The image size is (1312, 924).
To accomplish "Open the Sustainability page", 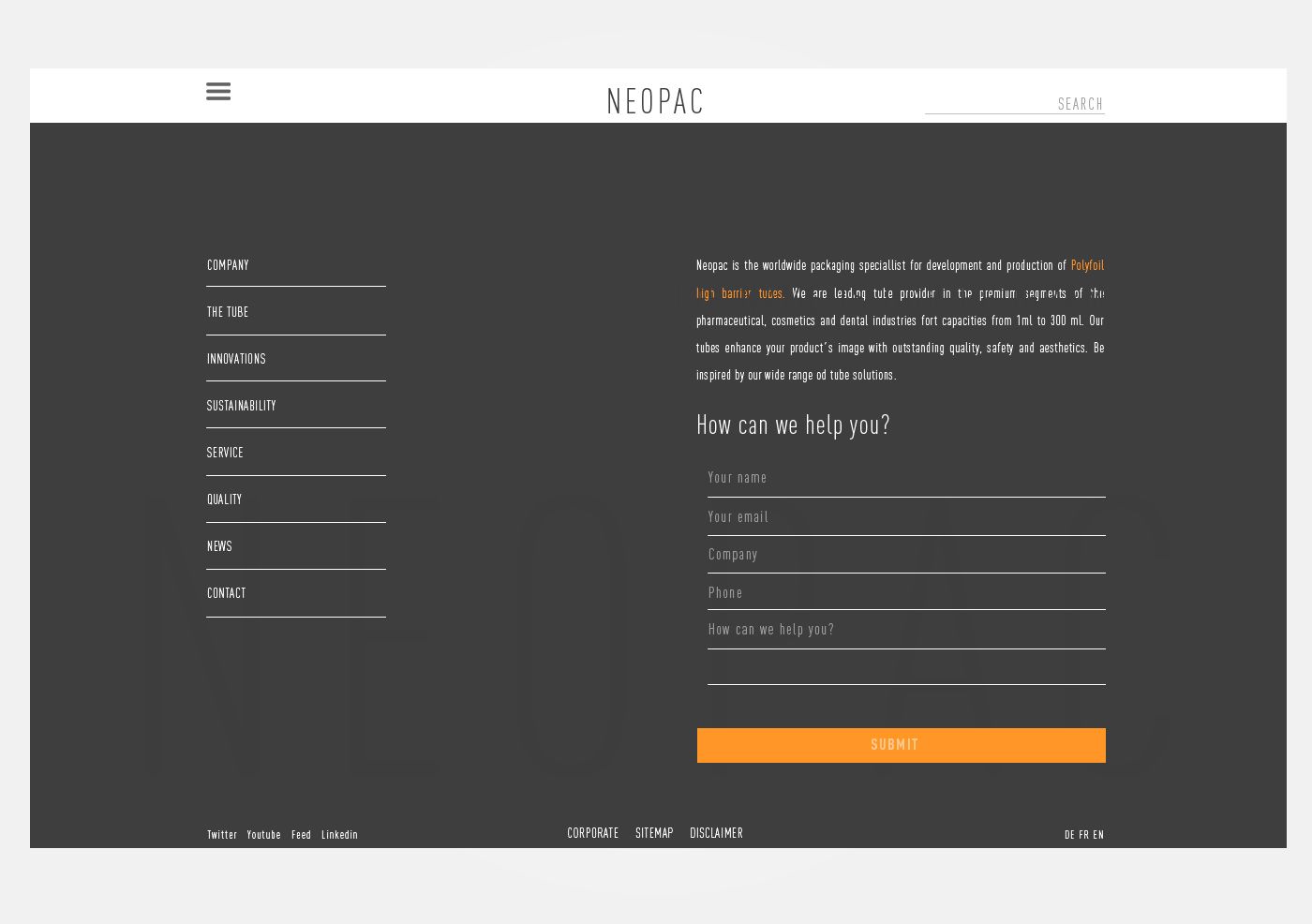I will [x=241, y=406].
